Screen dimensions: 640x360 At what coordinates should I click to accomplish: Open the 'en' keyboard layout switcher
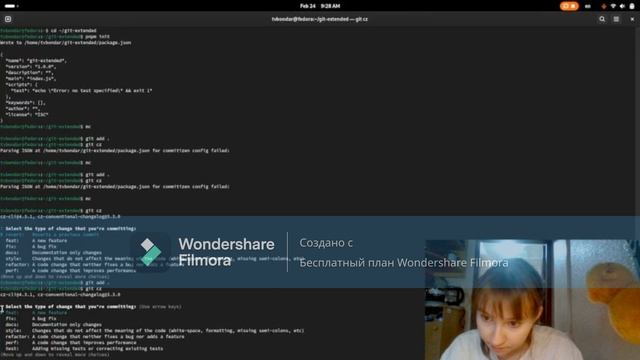coord(588,6)
